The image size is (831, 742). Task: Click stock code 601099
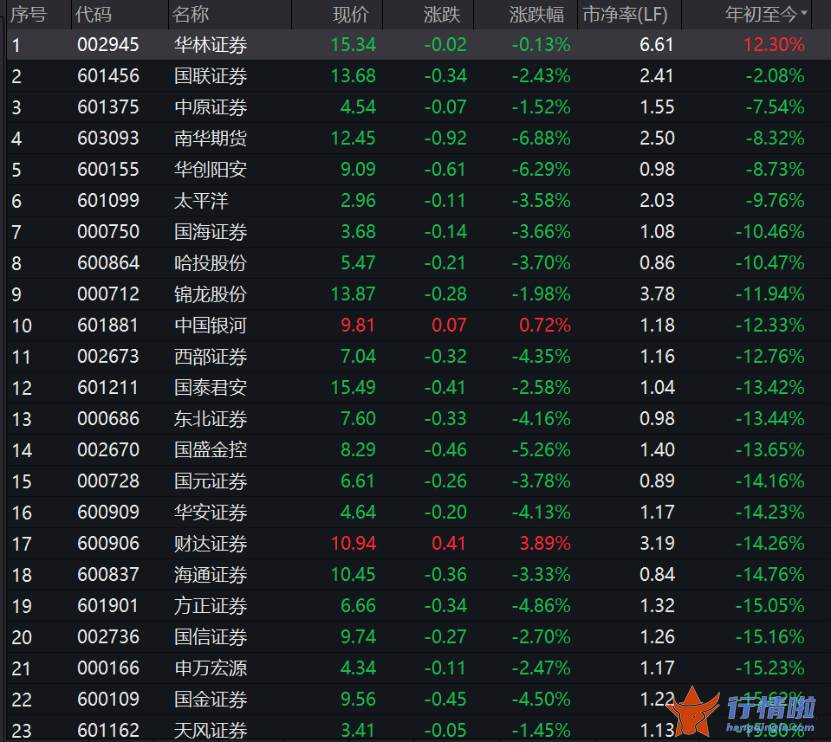point(108,201)
